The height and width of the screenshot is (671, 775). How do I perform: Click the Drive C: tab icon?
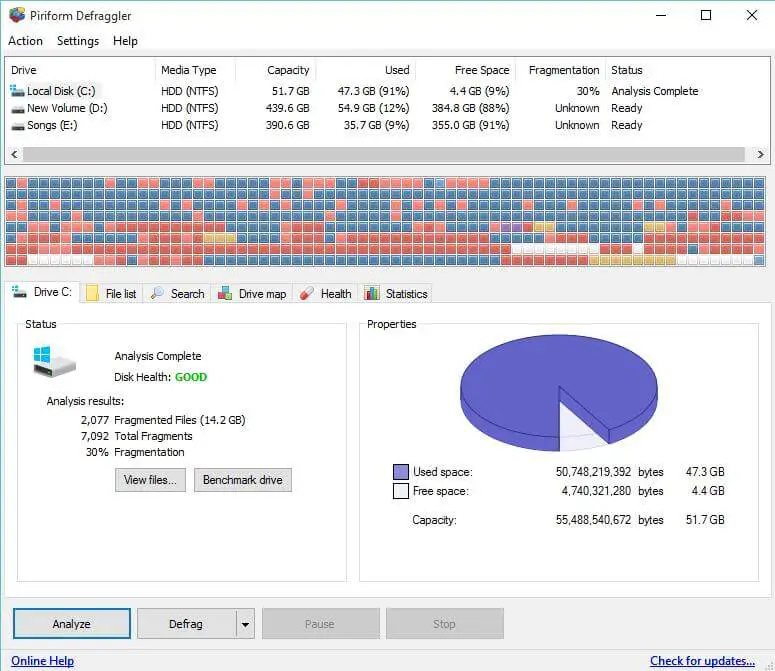point(19,292)
